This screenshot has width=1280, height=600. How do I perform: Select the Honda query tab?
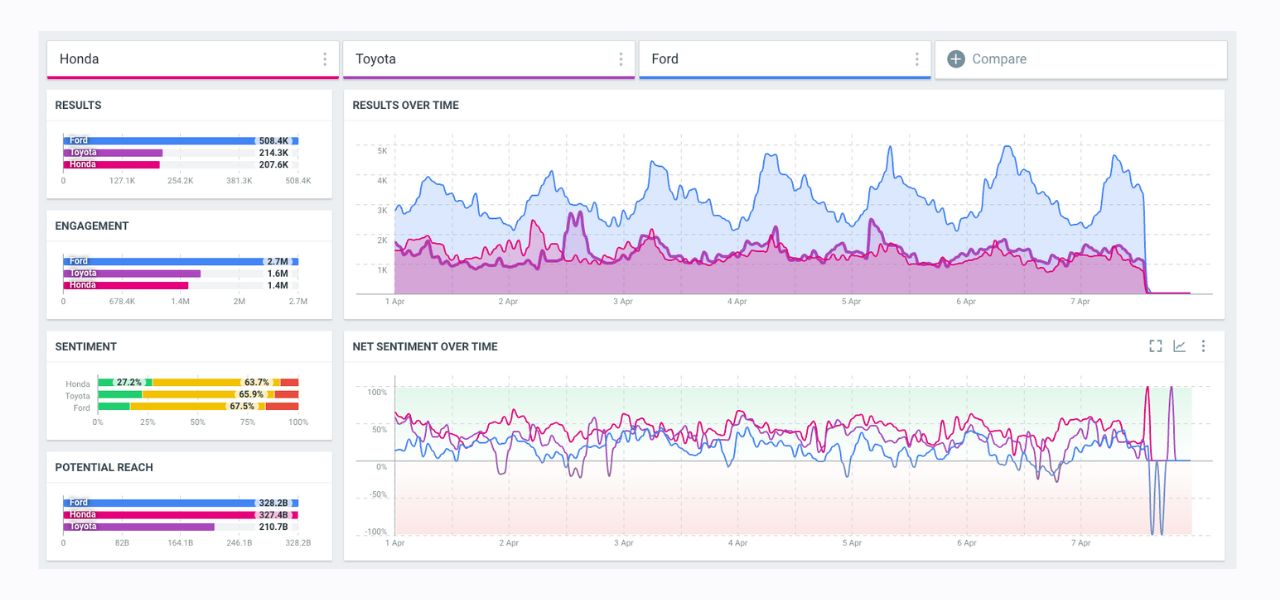tap(193, 59)
